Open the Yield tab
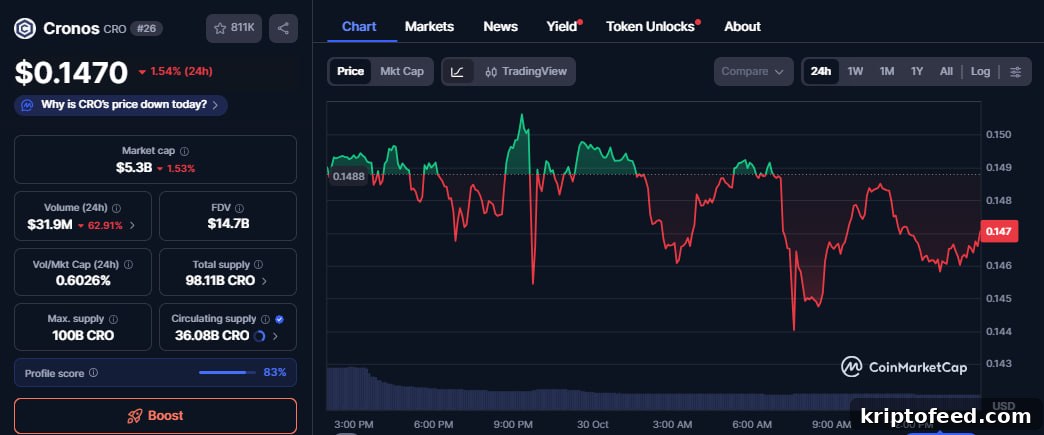1044x435 pixels. [x=562, y=27]
